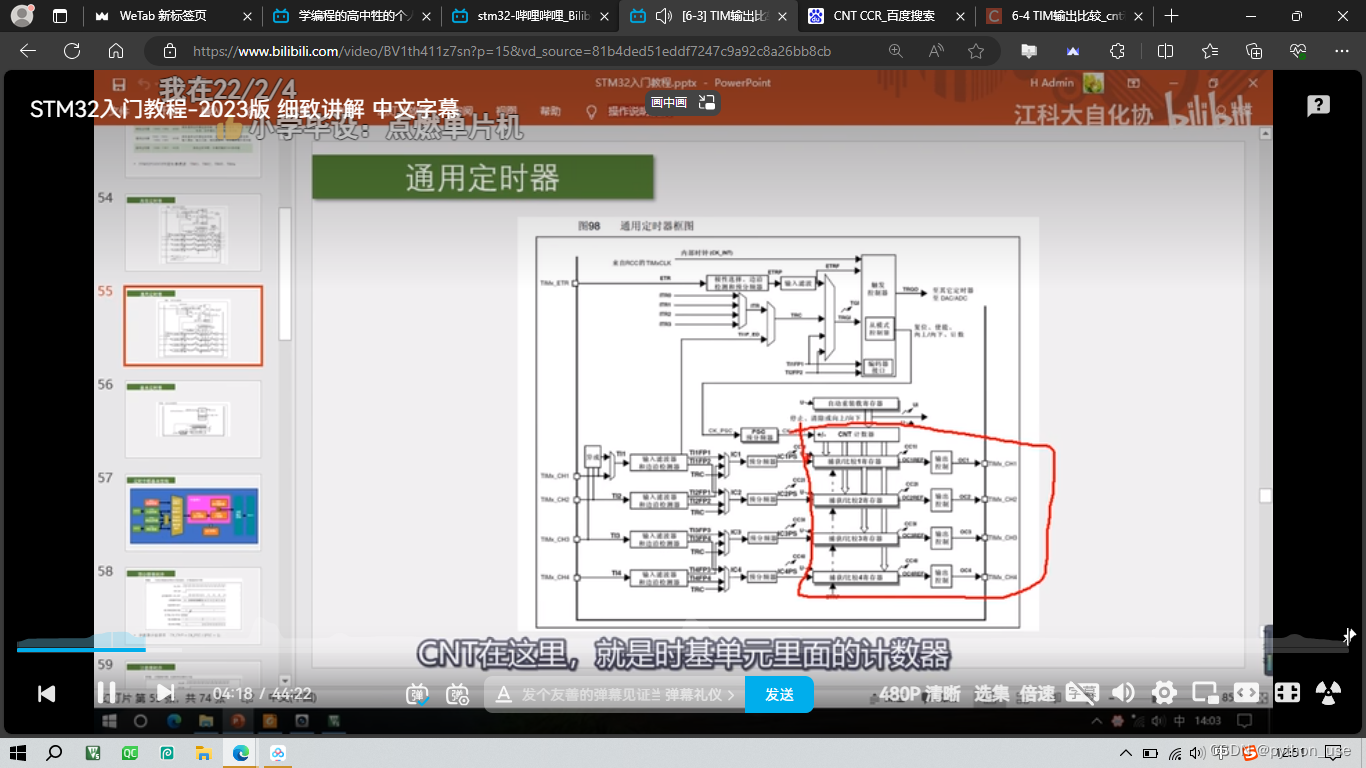Image resolution: width=1366 pixels, height=768 pixels.
Task: Open the 480P 清晰 quality menu
Action: tap(920, 693)
